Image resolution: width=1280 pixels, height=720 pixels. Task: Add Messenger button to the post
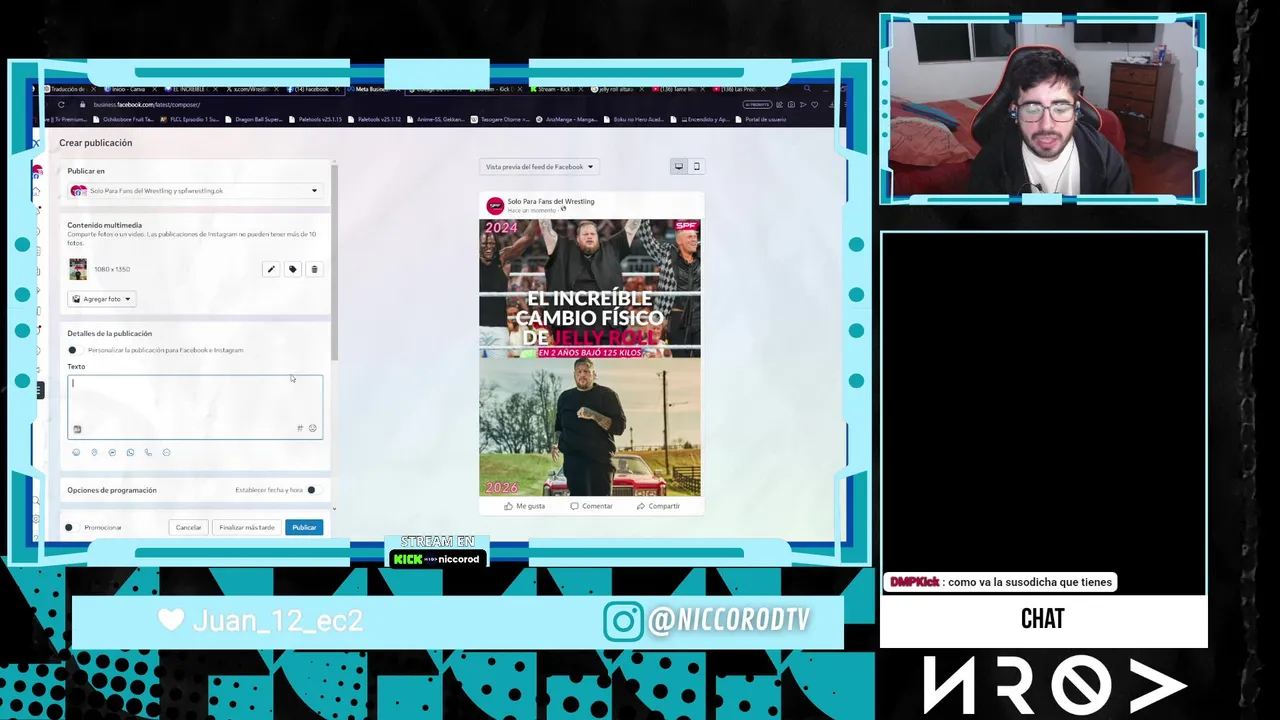[112, 453]
